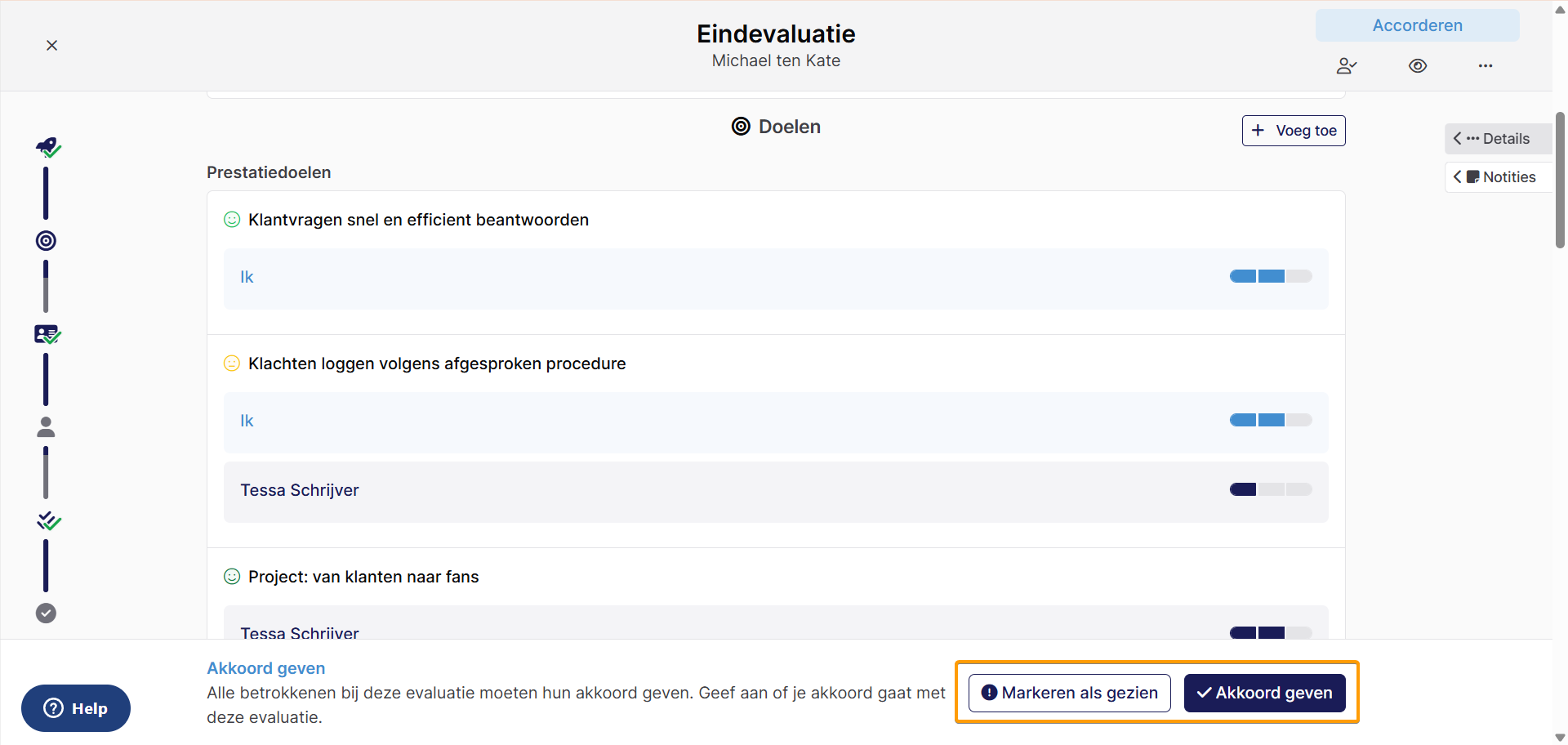
Task: Open the three-dots more options menu
Action: [1486, 66]
